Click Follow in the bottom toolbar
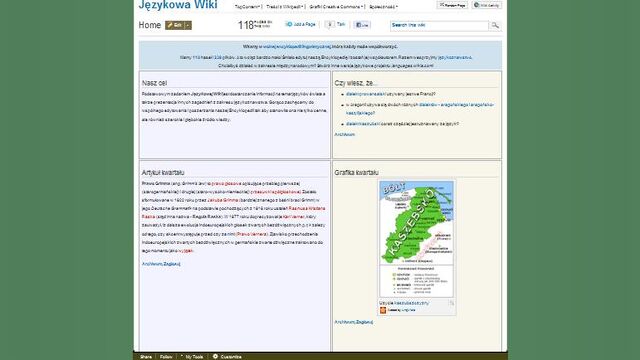 tap(166, 357)
